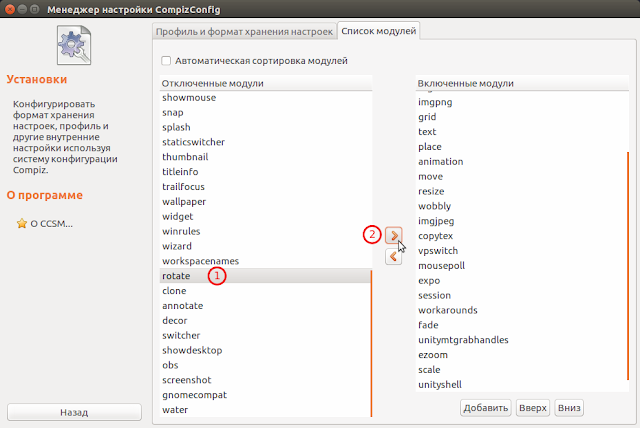Select copytex in enabled modules

(521, 236)
